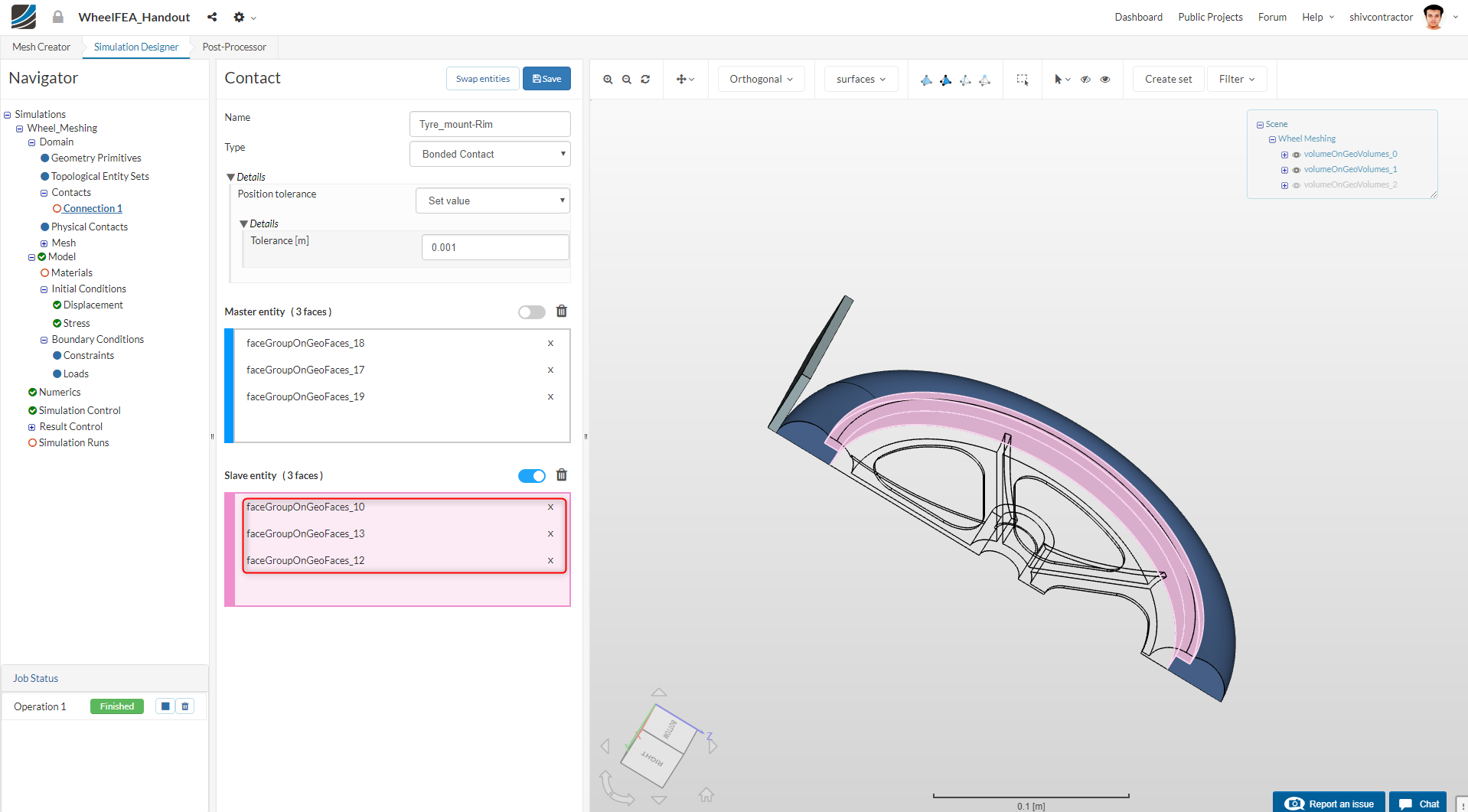Open Public Projects page
This screenshot has width=1468, height=812.
[1210, 17]
